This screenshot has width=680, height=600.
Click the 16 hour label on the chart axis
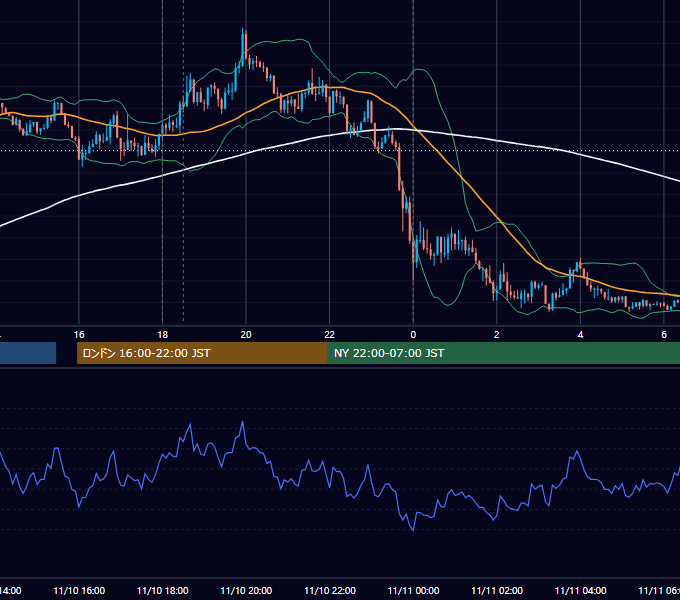tap(79, 335)
